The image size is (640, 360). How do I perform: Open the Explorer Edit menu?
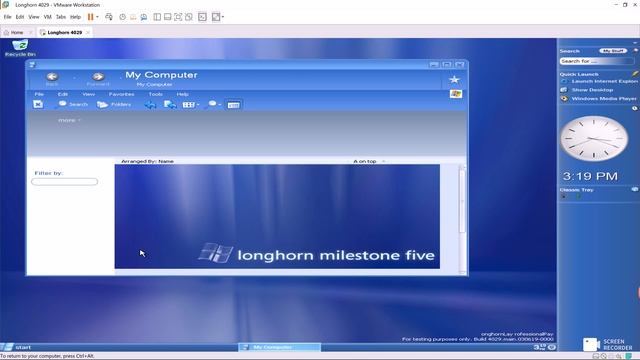click(x=62, y=94)
